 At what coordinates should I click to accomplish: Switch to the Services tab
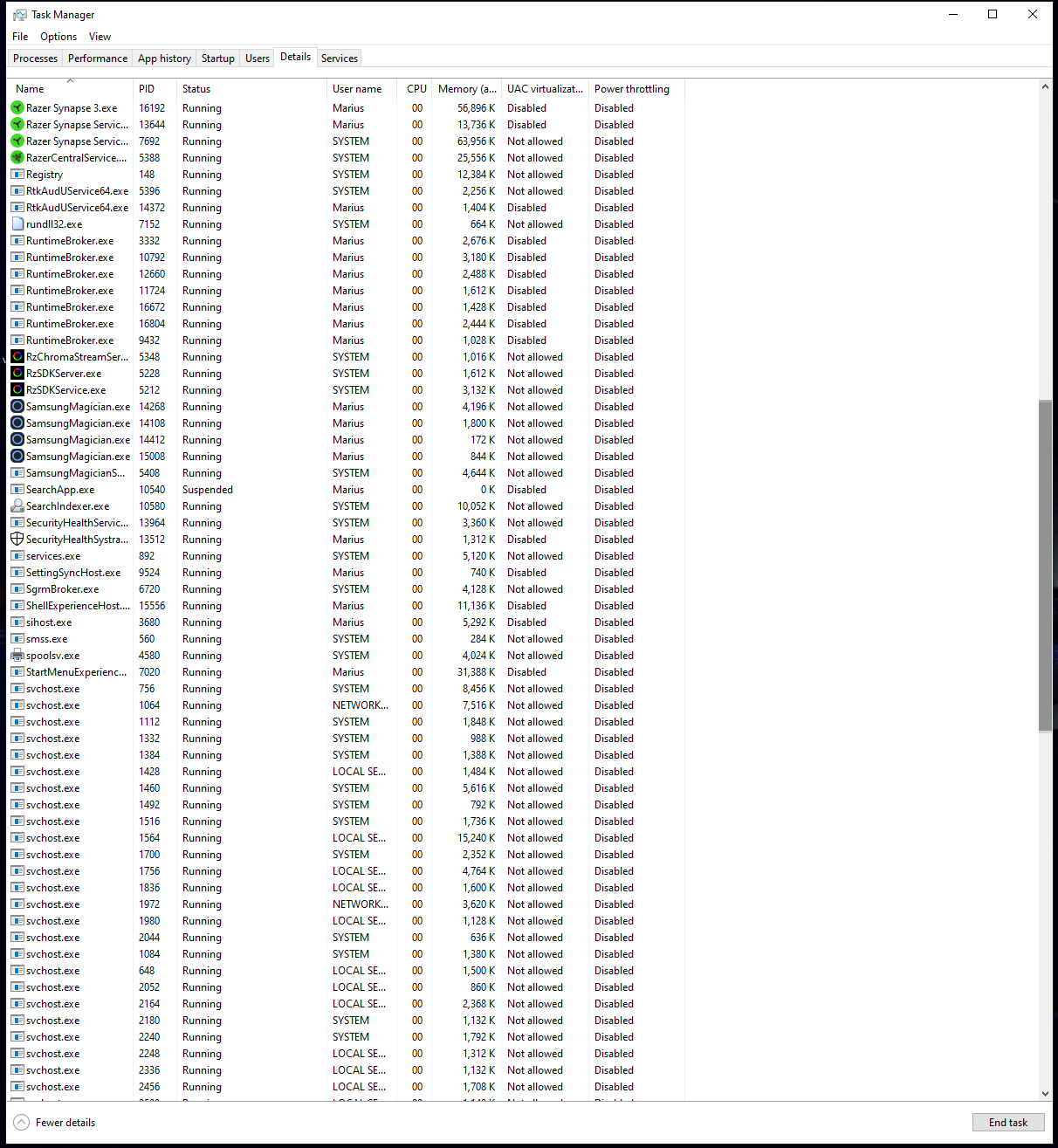[x=340, y=58]
